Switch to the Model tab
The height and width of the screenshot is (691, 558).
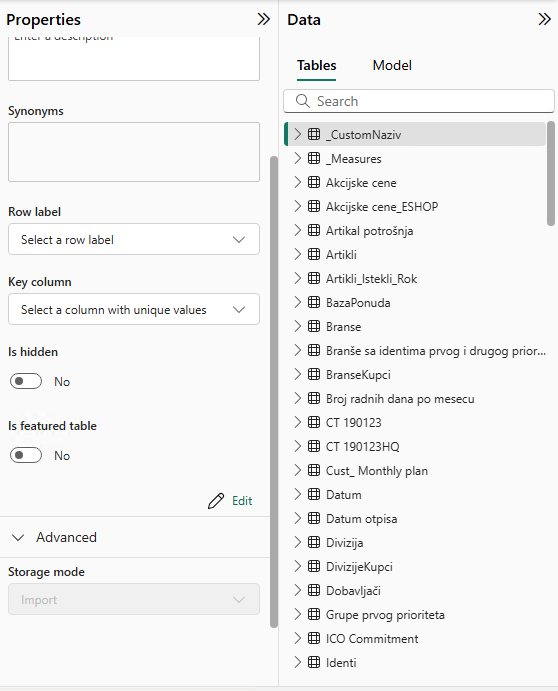pyautogui.click(x=392, y=66)
